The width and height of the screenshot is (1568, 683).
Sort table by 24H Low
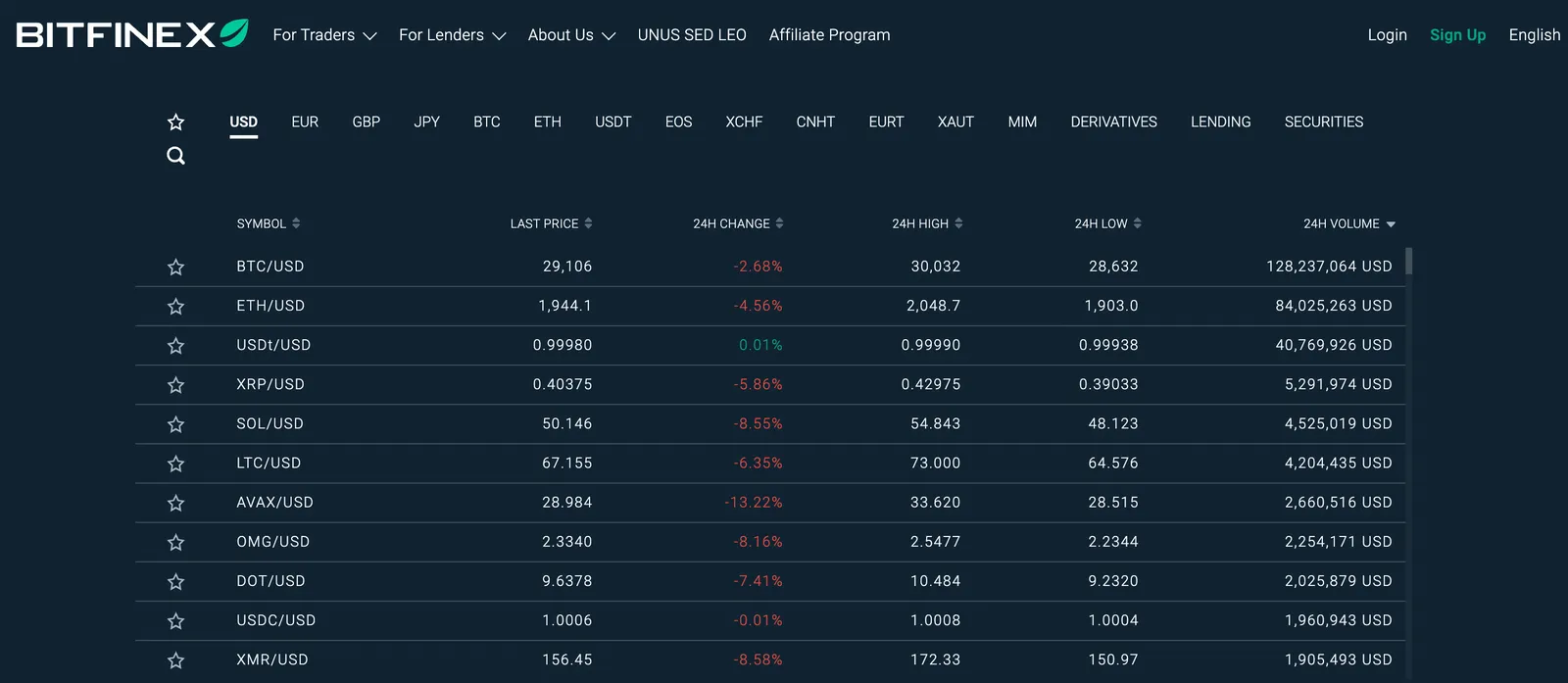1107,223
